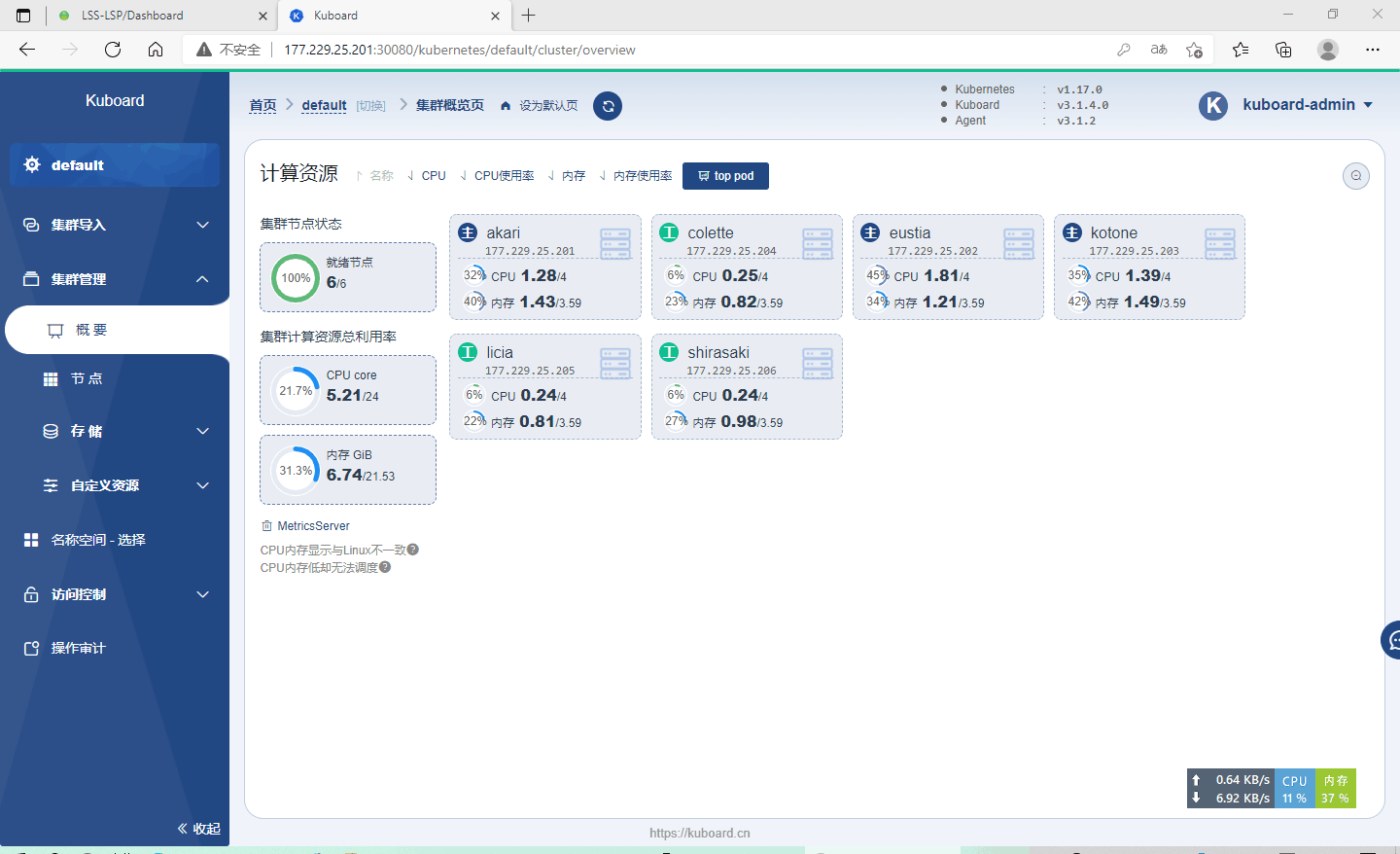The image size is (1400, 854).
Task: Click the top pod button
Action: (725, 176)
